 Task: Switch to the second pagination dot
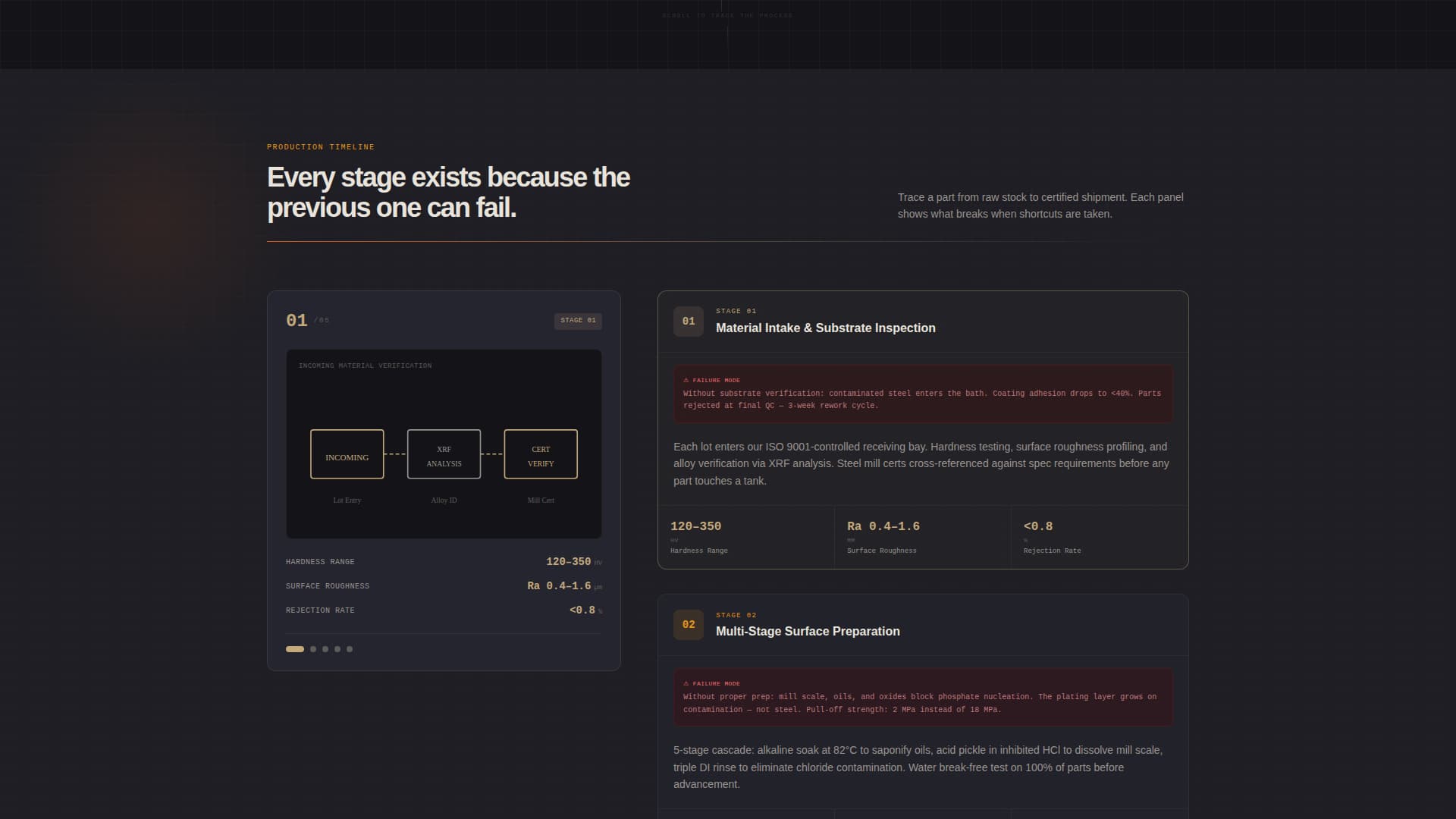pyautogui.click(x=313, y=649)
